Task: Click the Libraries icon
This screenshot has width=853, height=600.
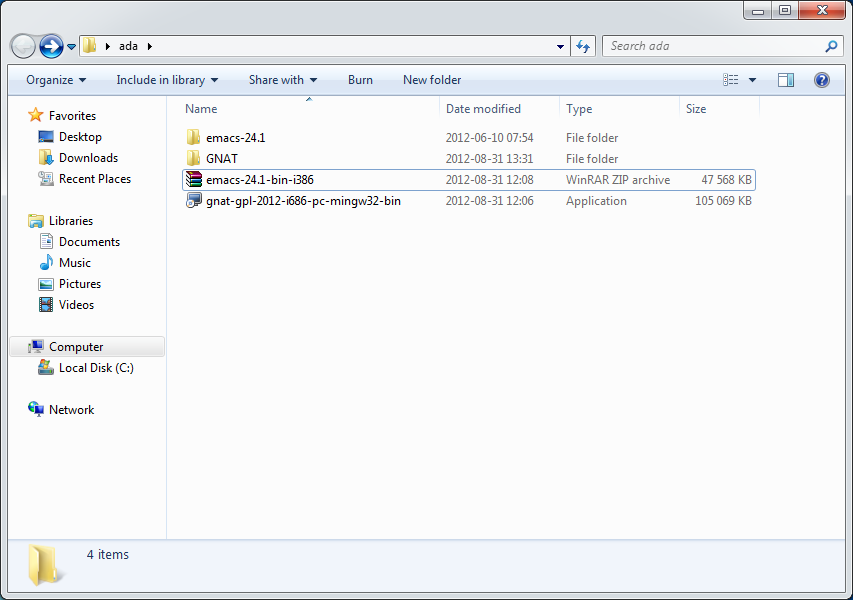Action: click(36, 220)
